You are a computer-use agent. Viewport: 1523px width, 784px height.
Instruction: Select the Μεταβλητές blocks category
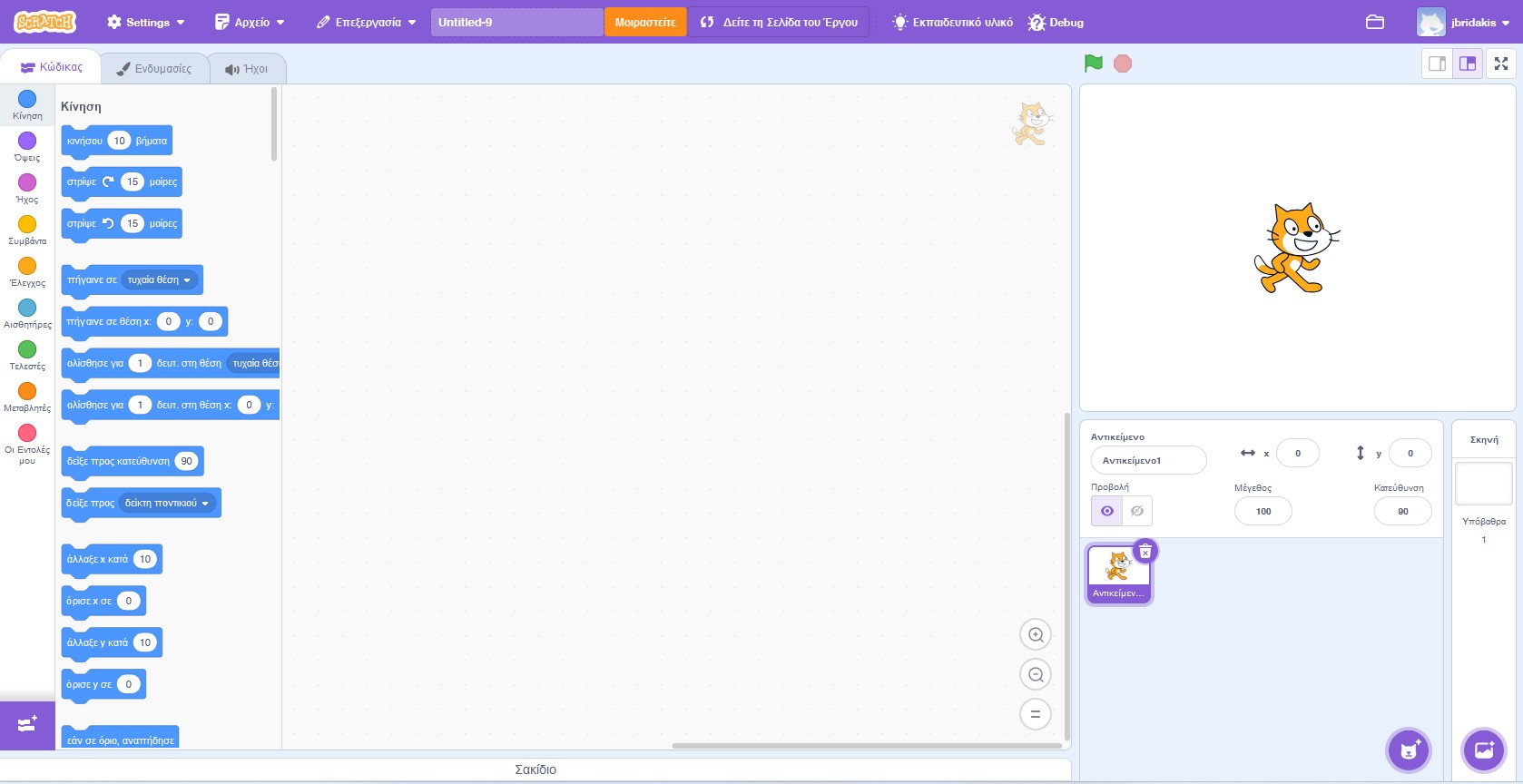[27, 397]
